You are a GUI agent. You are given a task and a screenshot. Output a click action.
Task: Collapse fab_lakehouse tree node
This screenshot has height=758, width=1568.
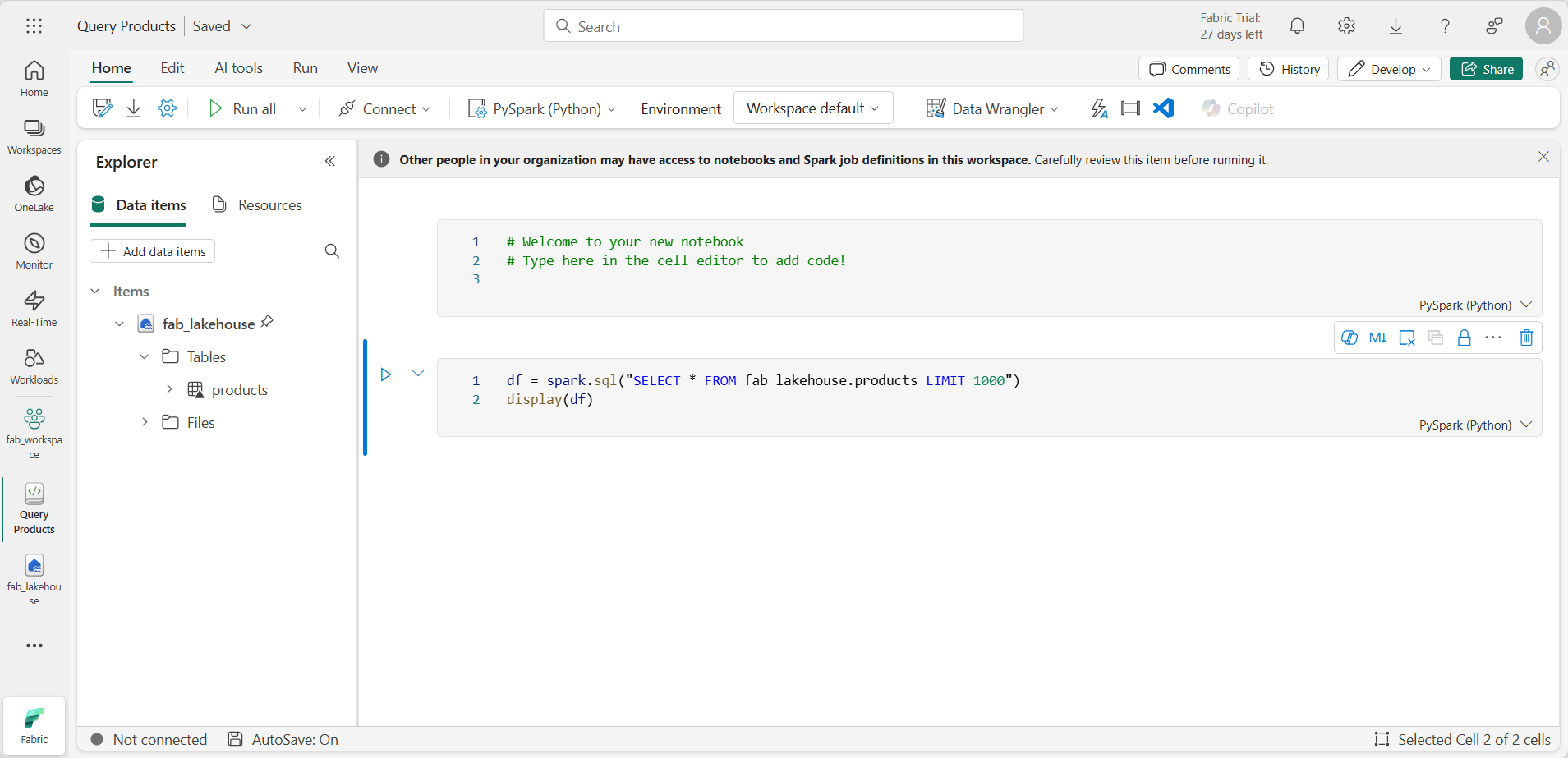click(x=120, y=324)
